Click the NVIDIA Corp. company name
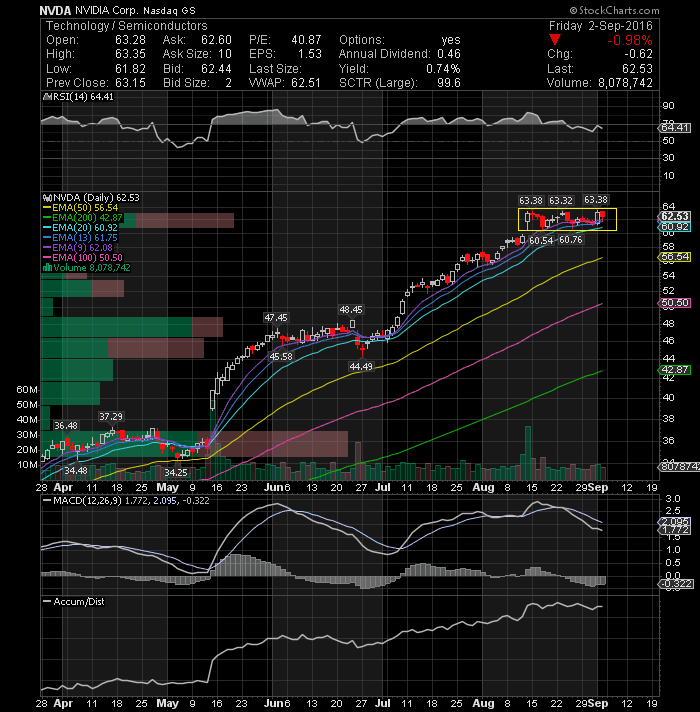 pos(106,10)
